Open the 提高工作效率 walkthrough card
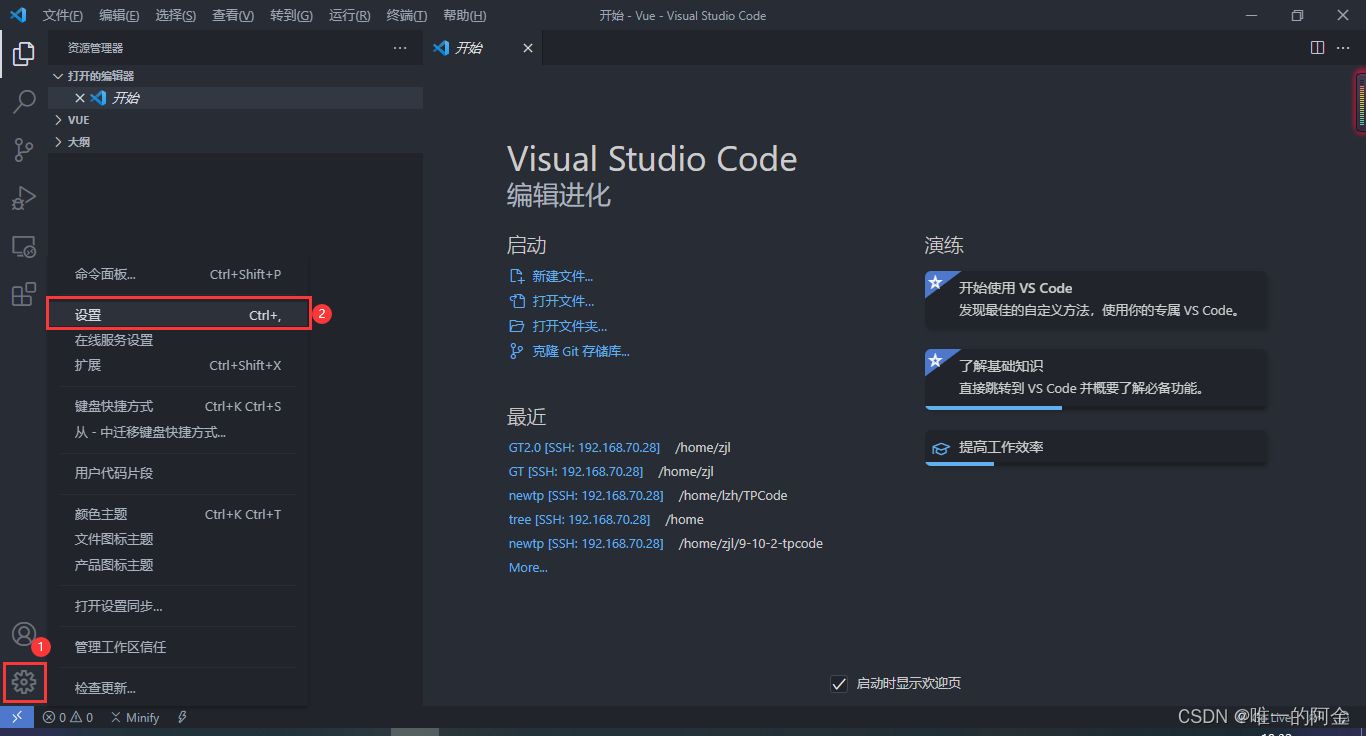The height and width of the screenshot is (736, 1366). [1096, 448]
